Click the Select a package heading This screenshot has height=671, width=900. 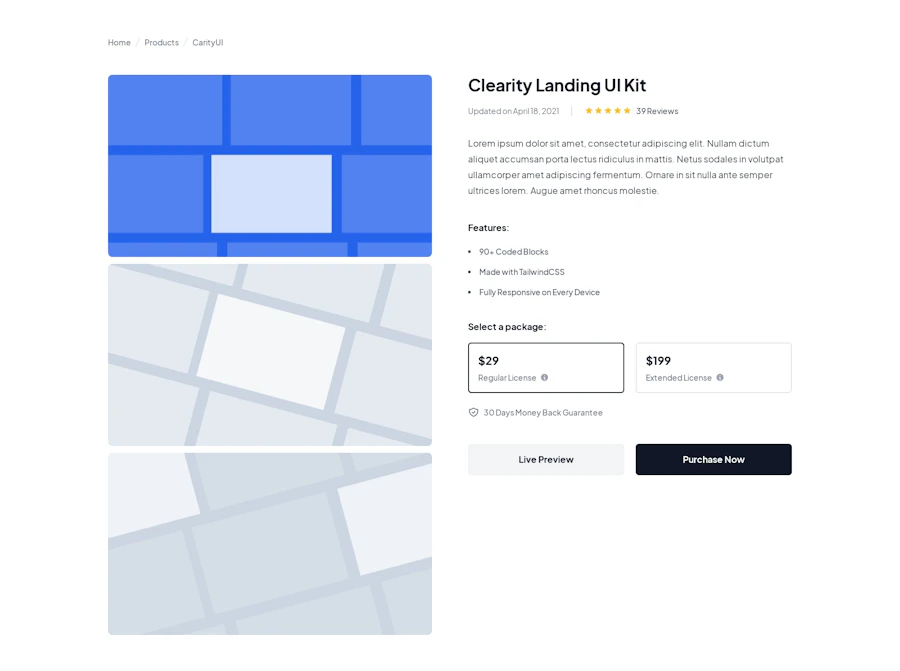(x=507, y=327)
